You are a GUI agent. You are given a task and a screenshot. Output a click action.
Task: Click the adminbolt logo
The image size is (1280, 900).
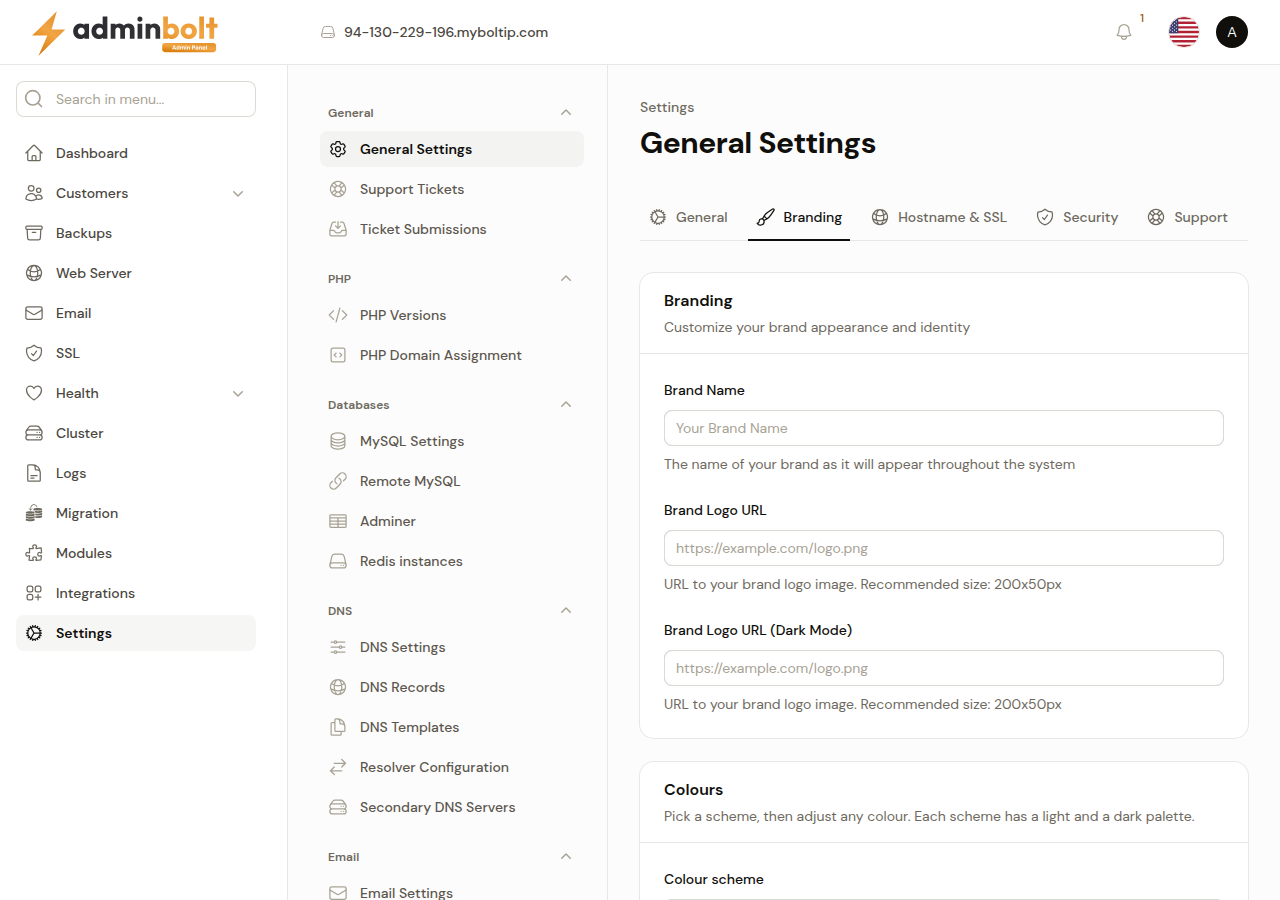pos(125,33)
